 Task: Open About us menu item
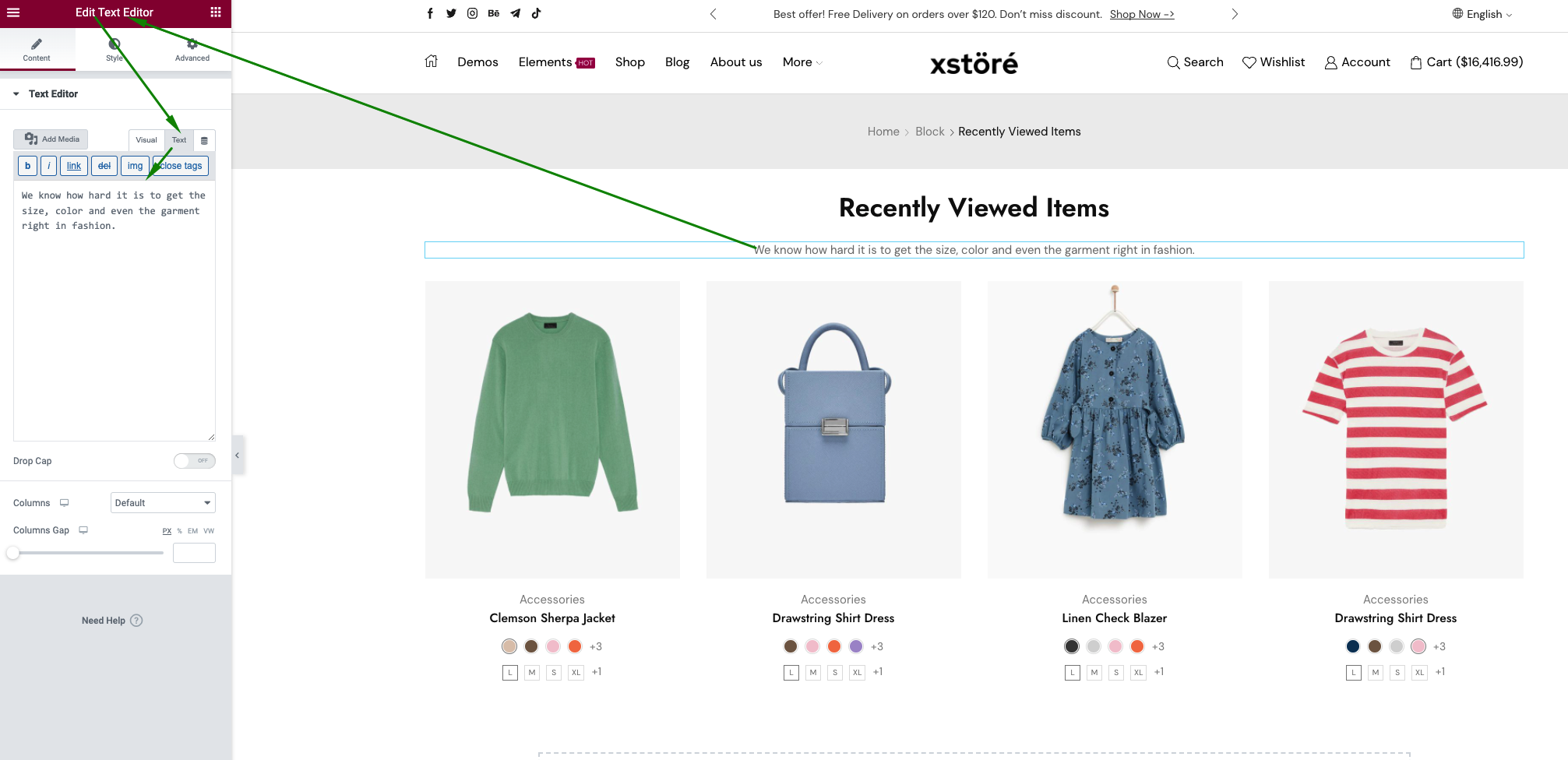(736, 62)
